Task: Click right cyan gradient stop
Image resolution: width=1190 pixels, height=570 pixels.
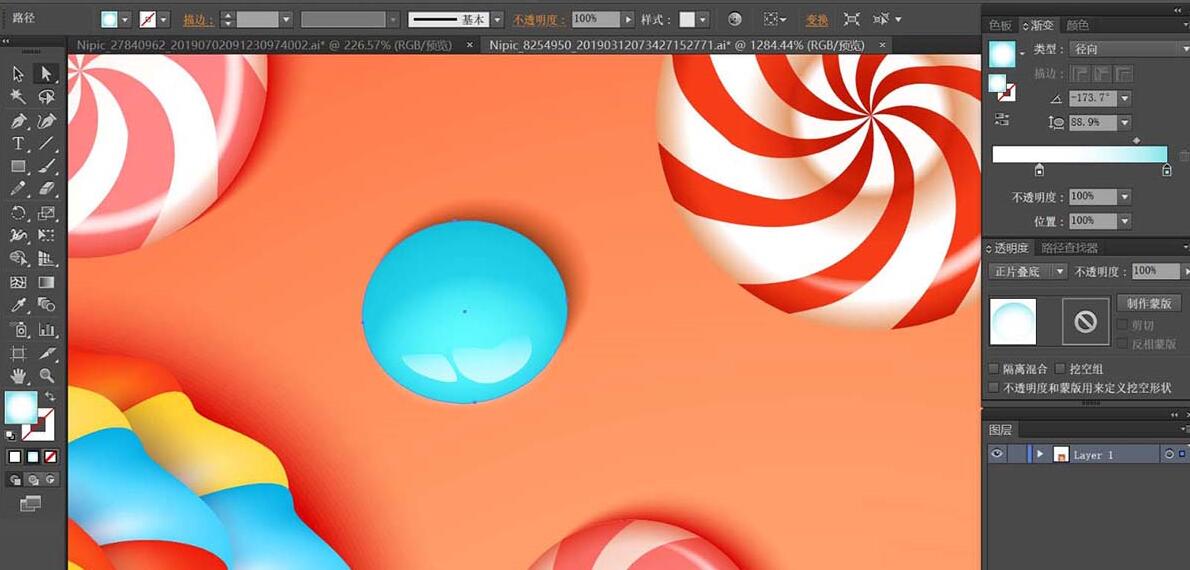Action: [x=1166, y=170]
